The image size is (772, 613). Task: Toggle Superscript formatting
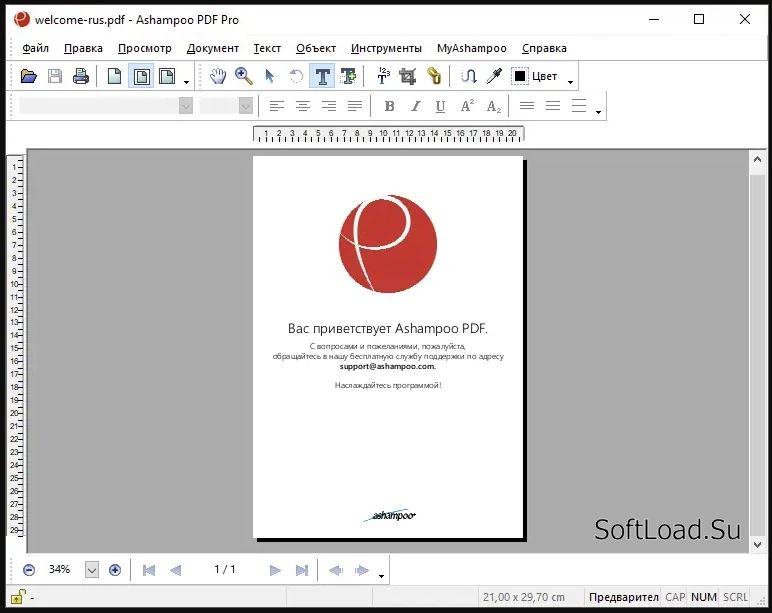click(x=467, y=106)
